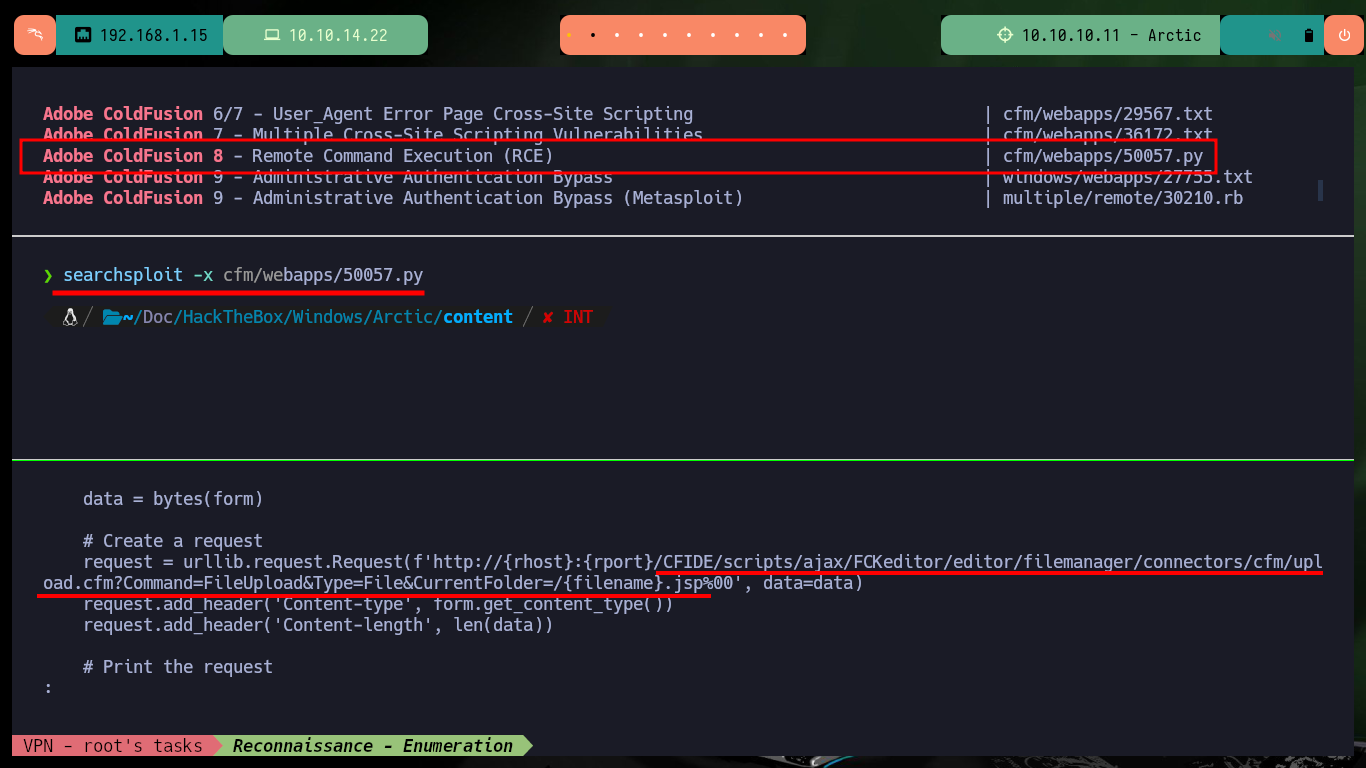Click 'Arctic' in the prompt path
The width and height of the screenshot is (1366, 768).
coord(404,317)
